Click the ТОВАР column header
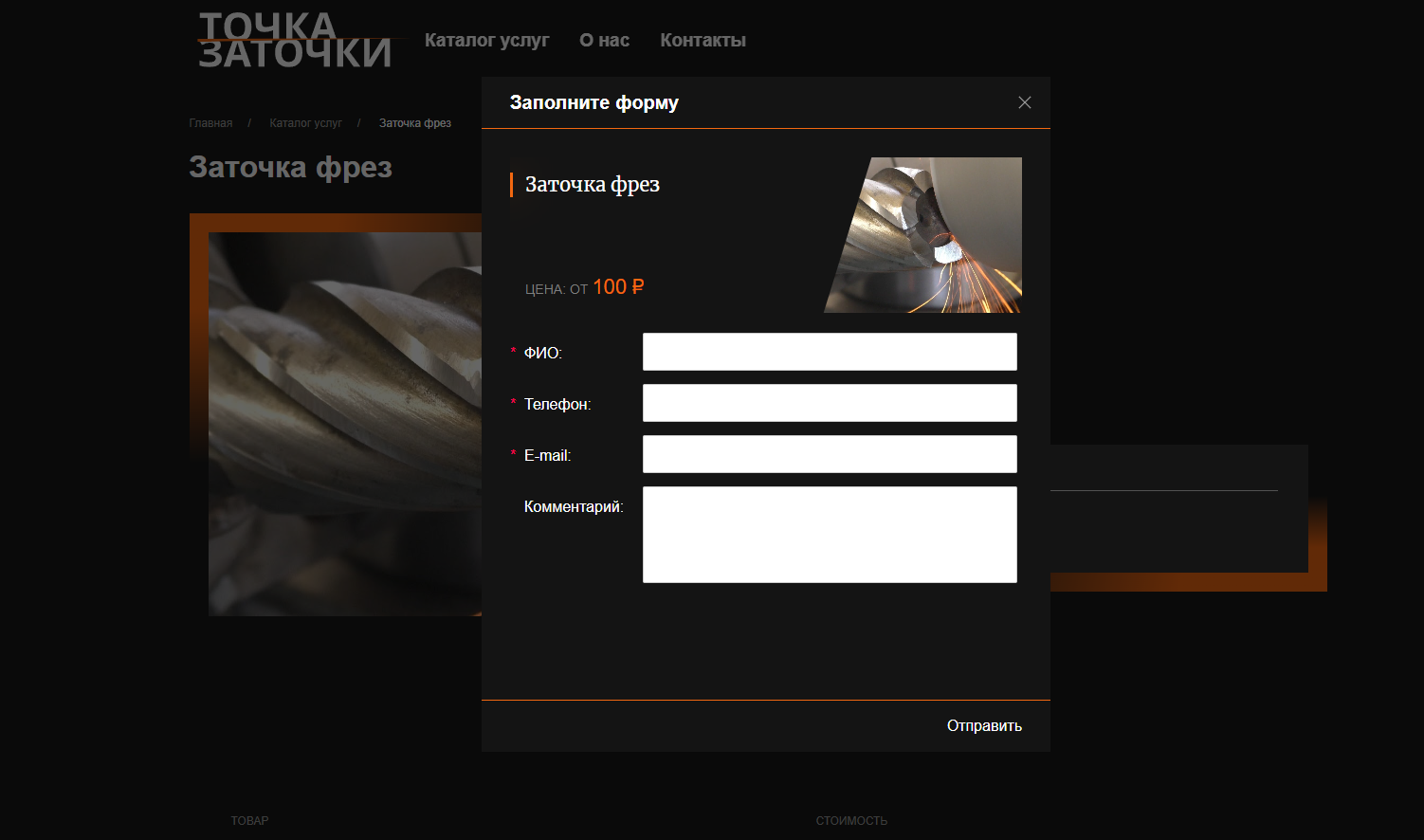 249,821
